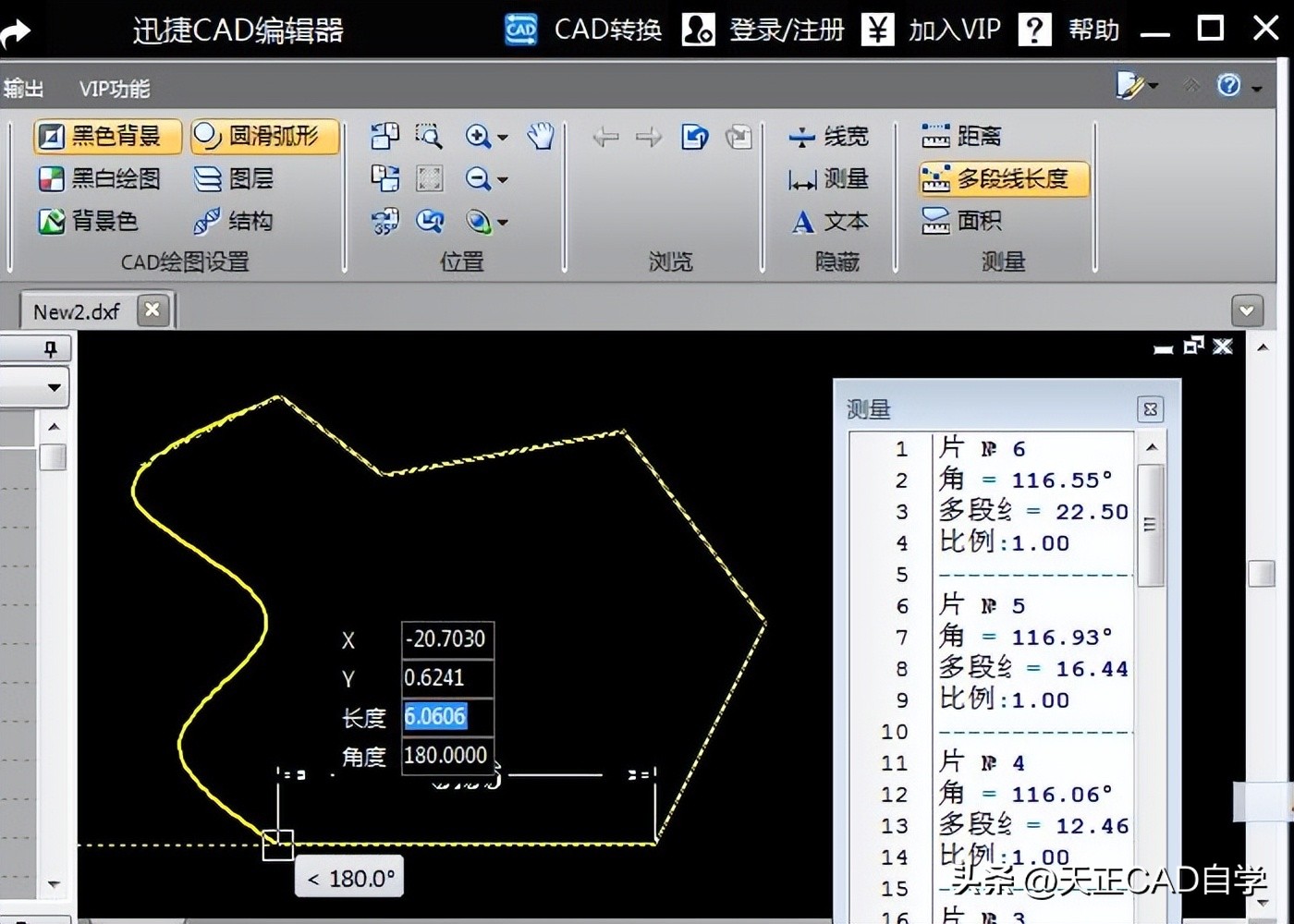Switch to the New2.dxf document tab

click(76, 311)
